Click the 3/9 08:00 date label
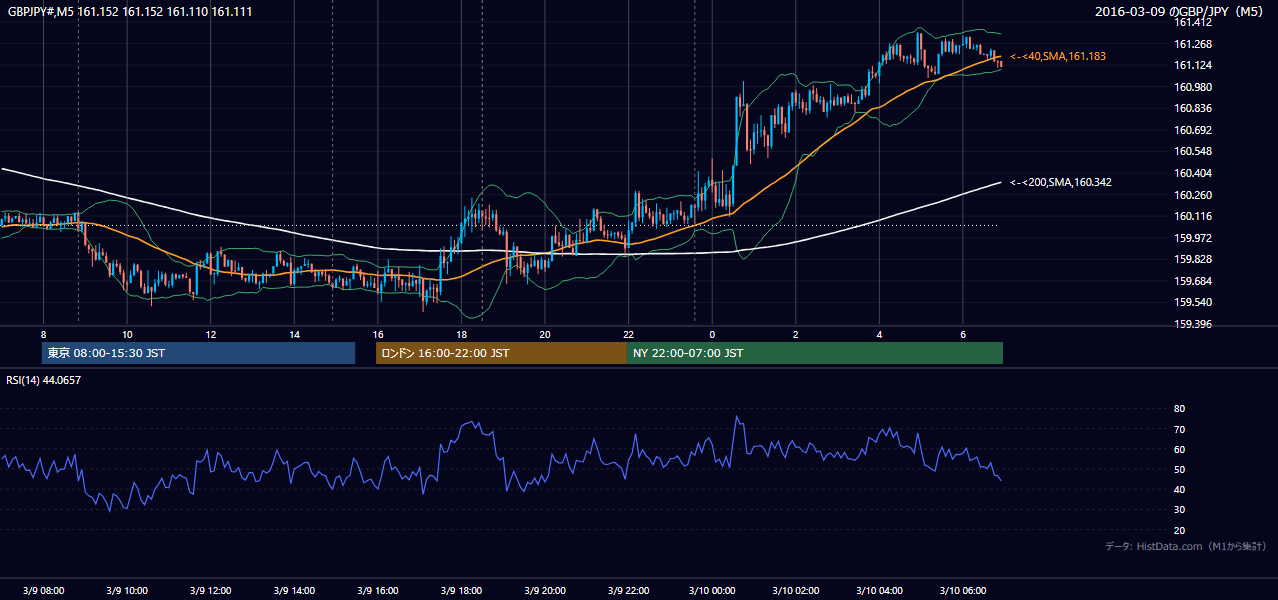The width and height of the screenshot is (1278, 600). point(42,591)
